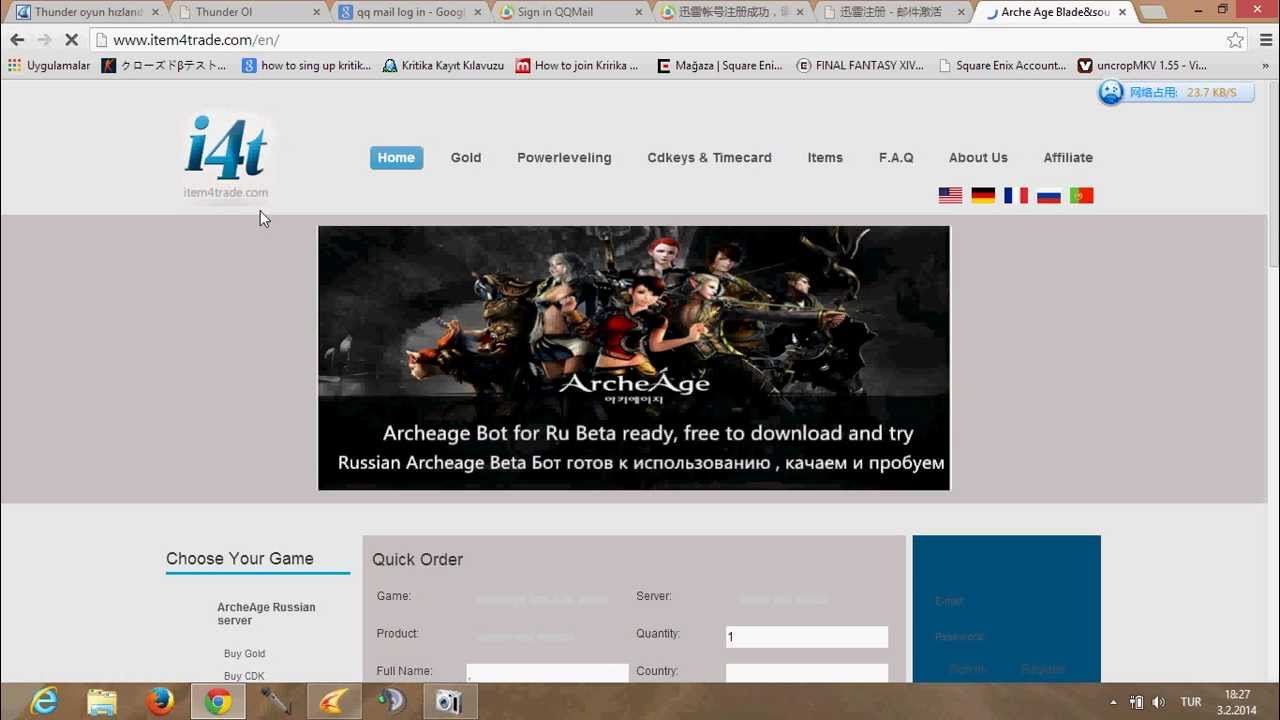Open the Product dropdown in Quick Order
The width and height of the screenshot is (1280, 720).
coord(526,637)
